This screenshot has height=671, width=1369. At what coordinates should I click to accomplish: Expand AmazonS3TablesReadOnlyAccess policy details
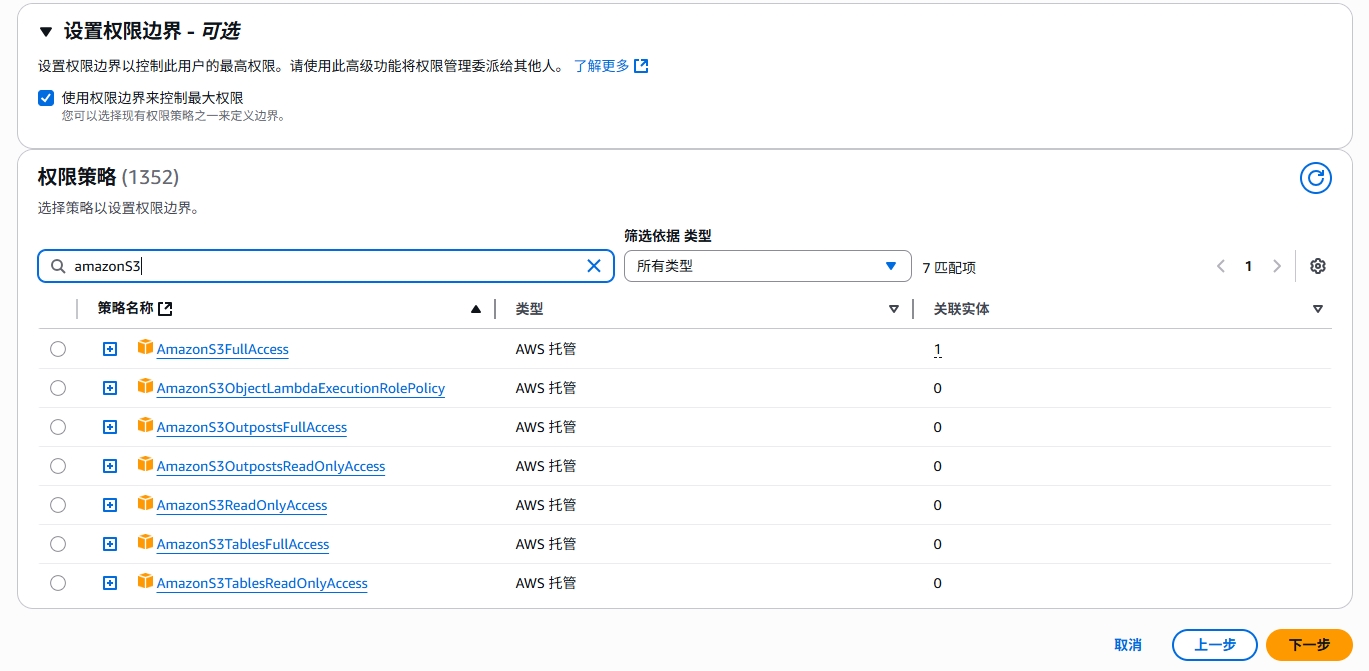click(110, 583)
